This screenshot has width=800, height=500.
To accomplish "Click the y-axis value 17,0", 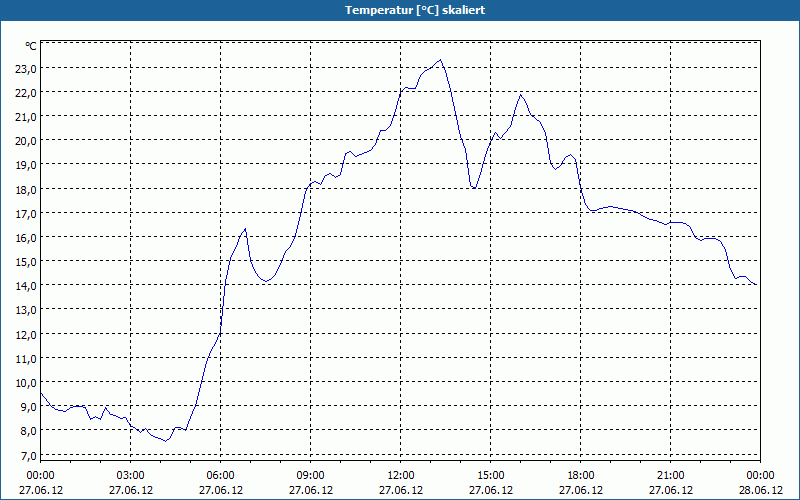I will coord(26,213).
